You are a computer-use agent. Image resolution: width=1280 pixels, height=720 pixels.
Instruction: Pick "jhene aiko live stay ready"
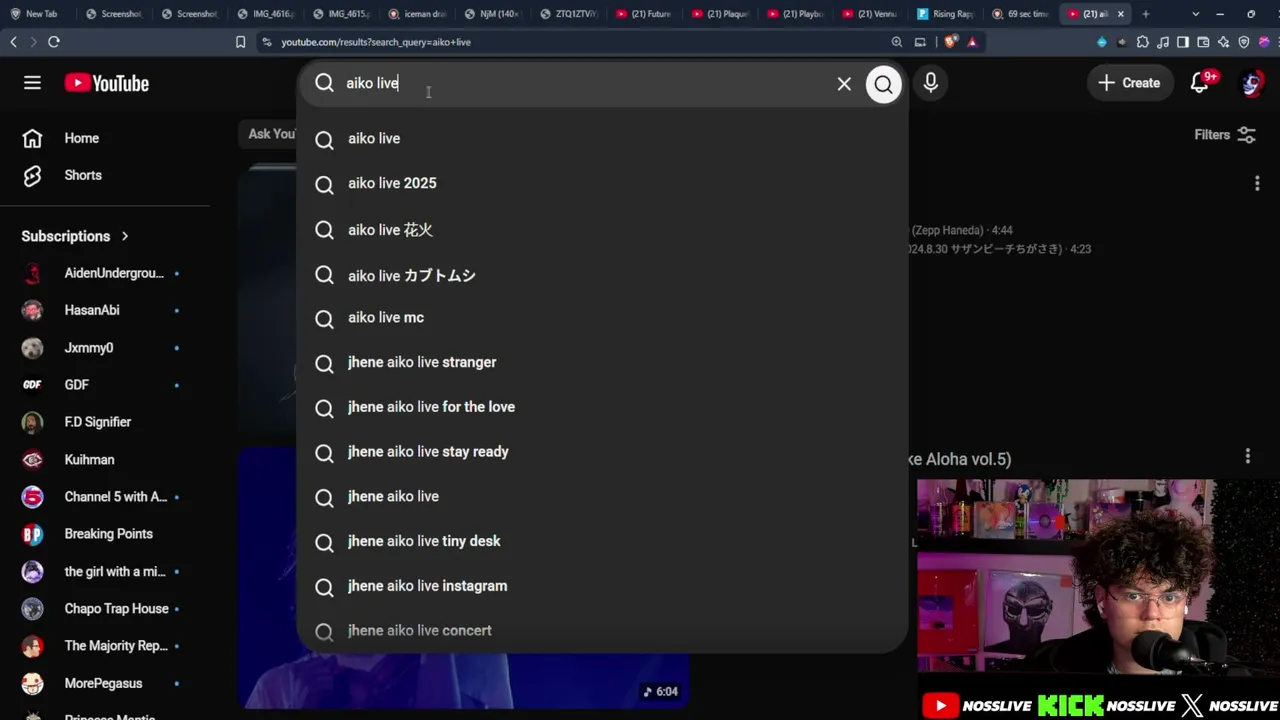coord(602,452)
